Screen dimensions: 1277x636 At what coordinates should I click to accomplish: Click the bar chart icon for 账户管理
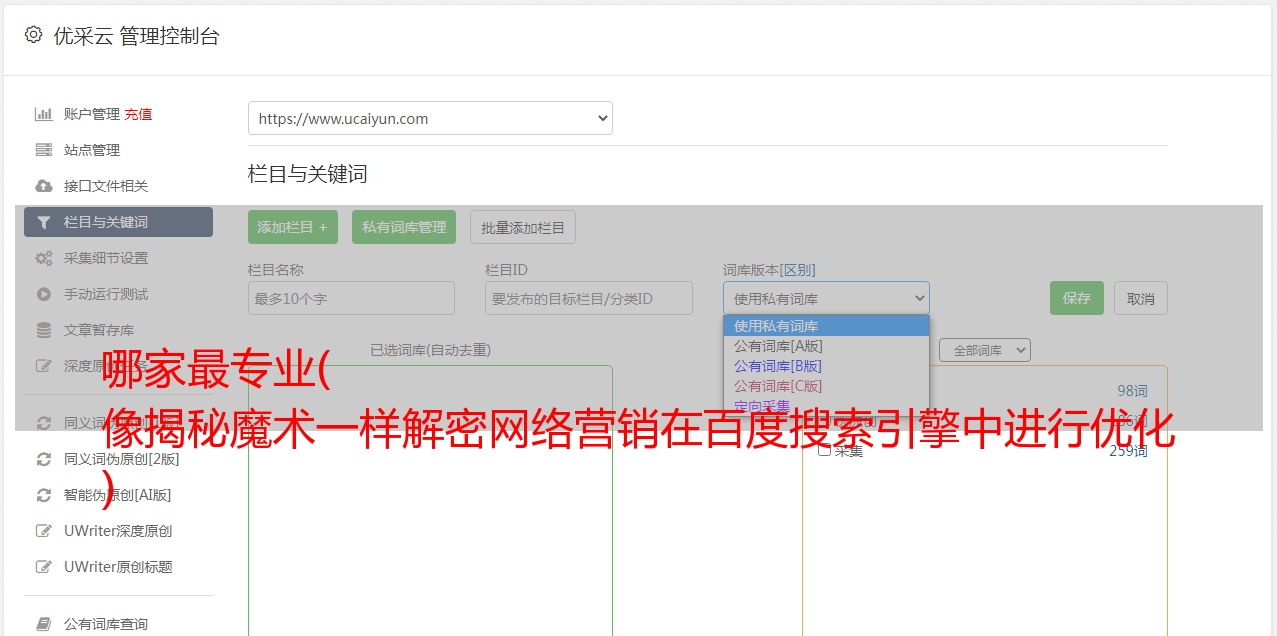point(43,114)
